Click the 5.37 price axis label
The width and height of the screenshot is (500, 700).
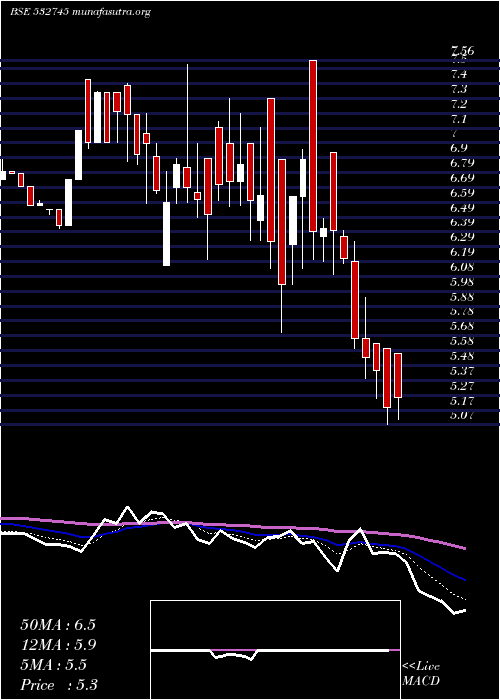pos(462,371)
